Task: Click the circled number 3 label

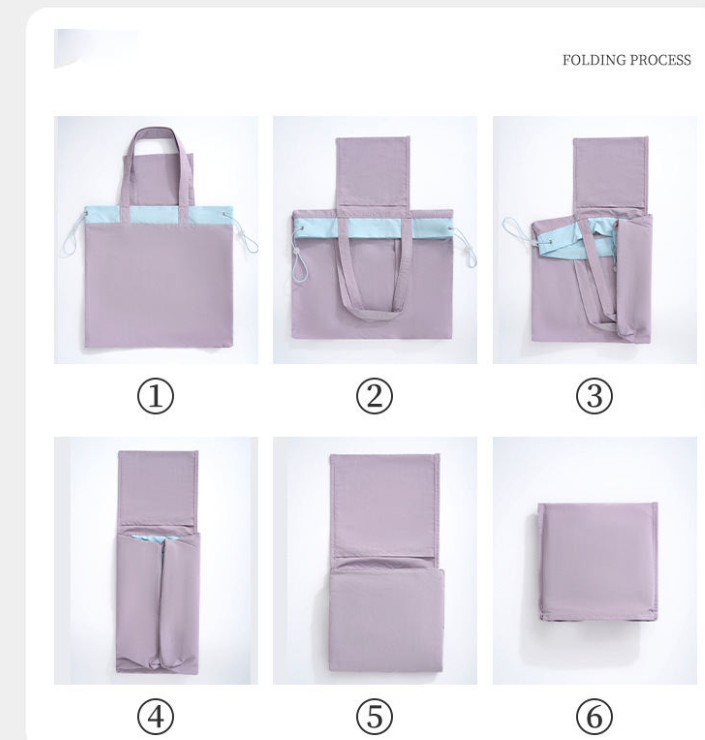Action: click(595, 396)
